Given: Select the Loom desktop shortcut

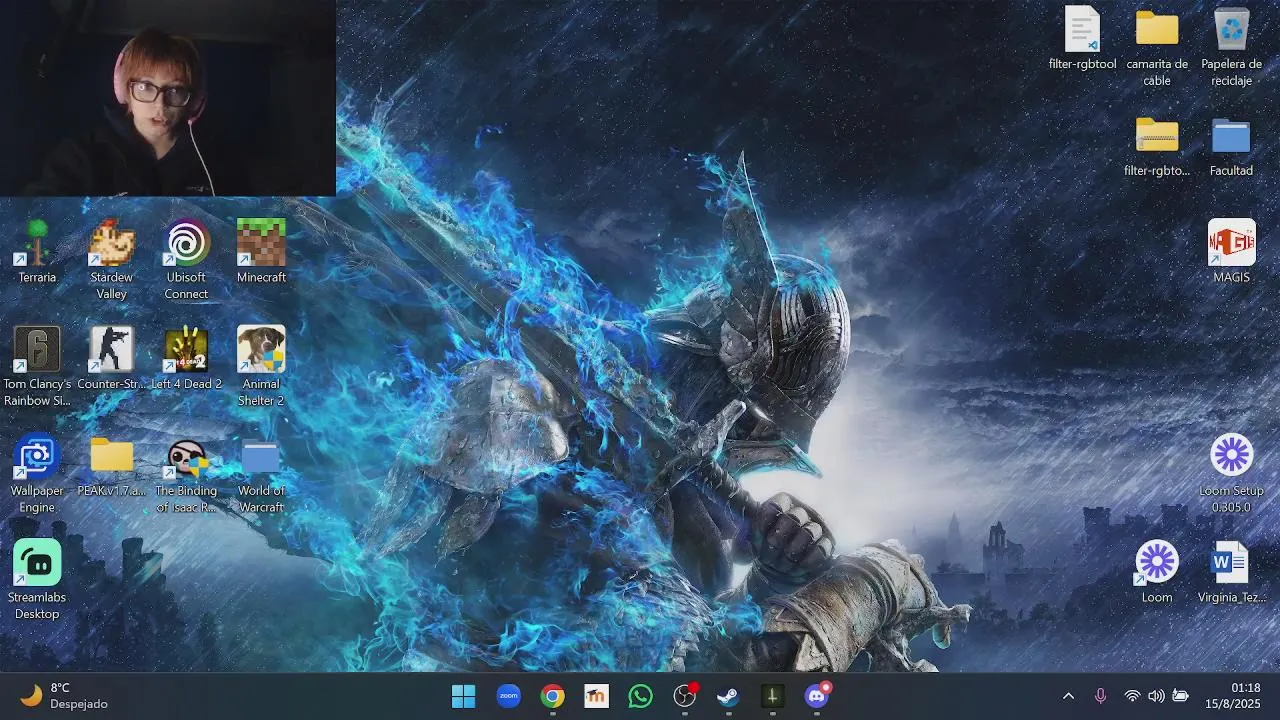Looking at the screenshot, I should [1157, 572].
